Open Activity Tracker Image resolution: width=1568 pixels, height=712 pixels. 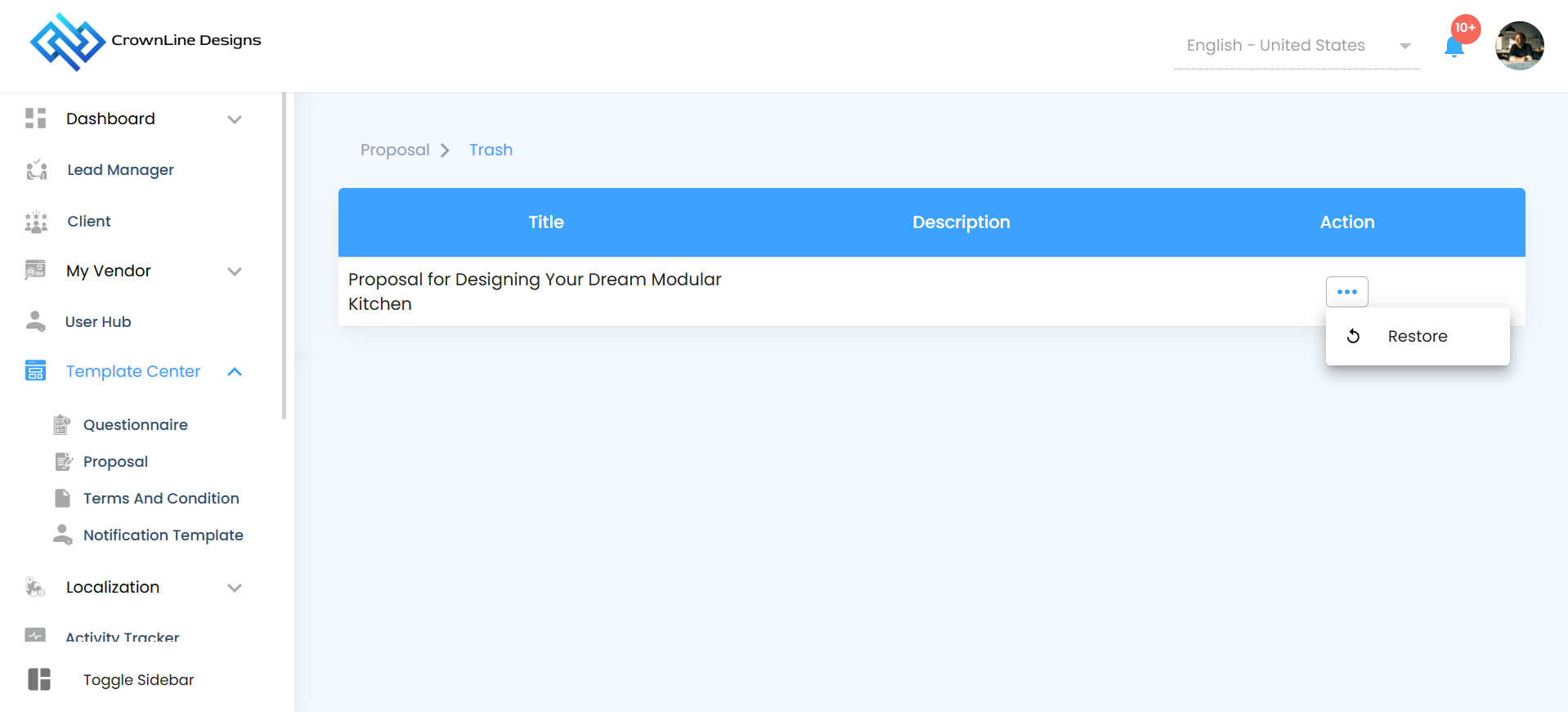[123, 637]
